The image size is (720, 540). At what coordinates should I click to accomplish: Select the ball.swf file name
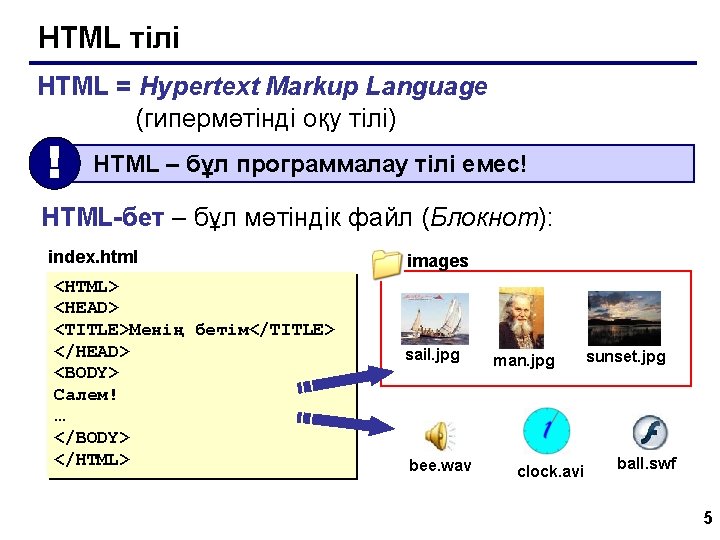(x=647, y=463)
